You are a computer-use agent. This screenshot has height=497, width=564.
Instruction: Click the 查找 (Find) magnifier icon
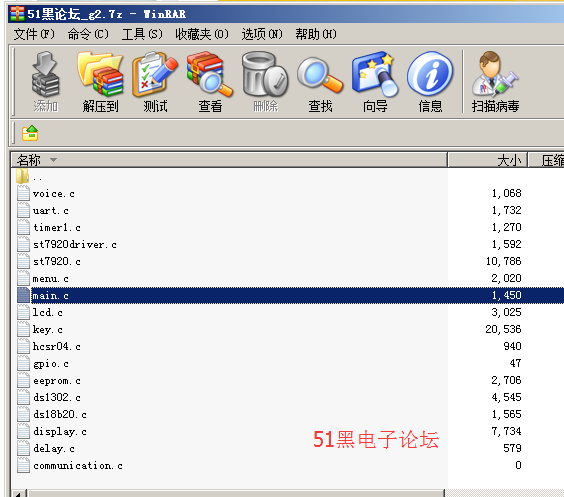coord(320,82)
